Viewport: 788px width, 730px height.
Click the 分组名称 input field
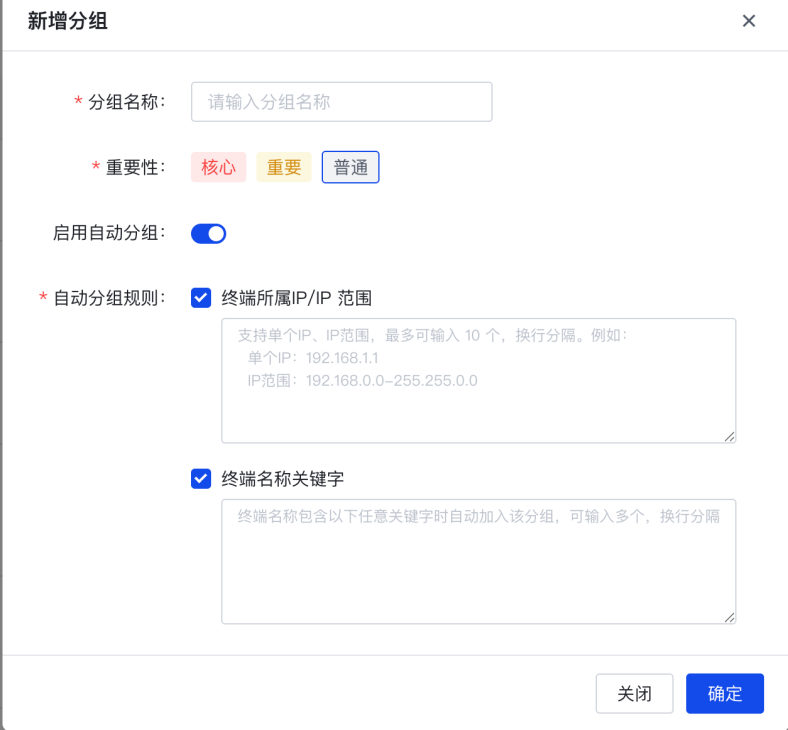pyautogui.click(x=341, y=102)
